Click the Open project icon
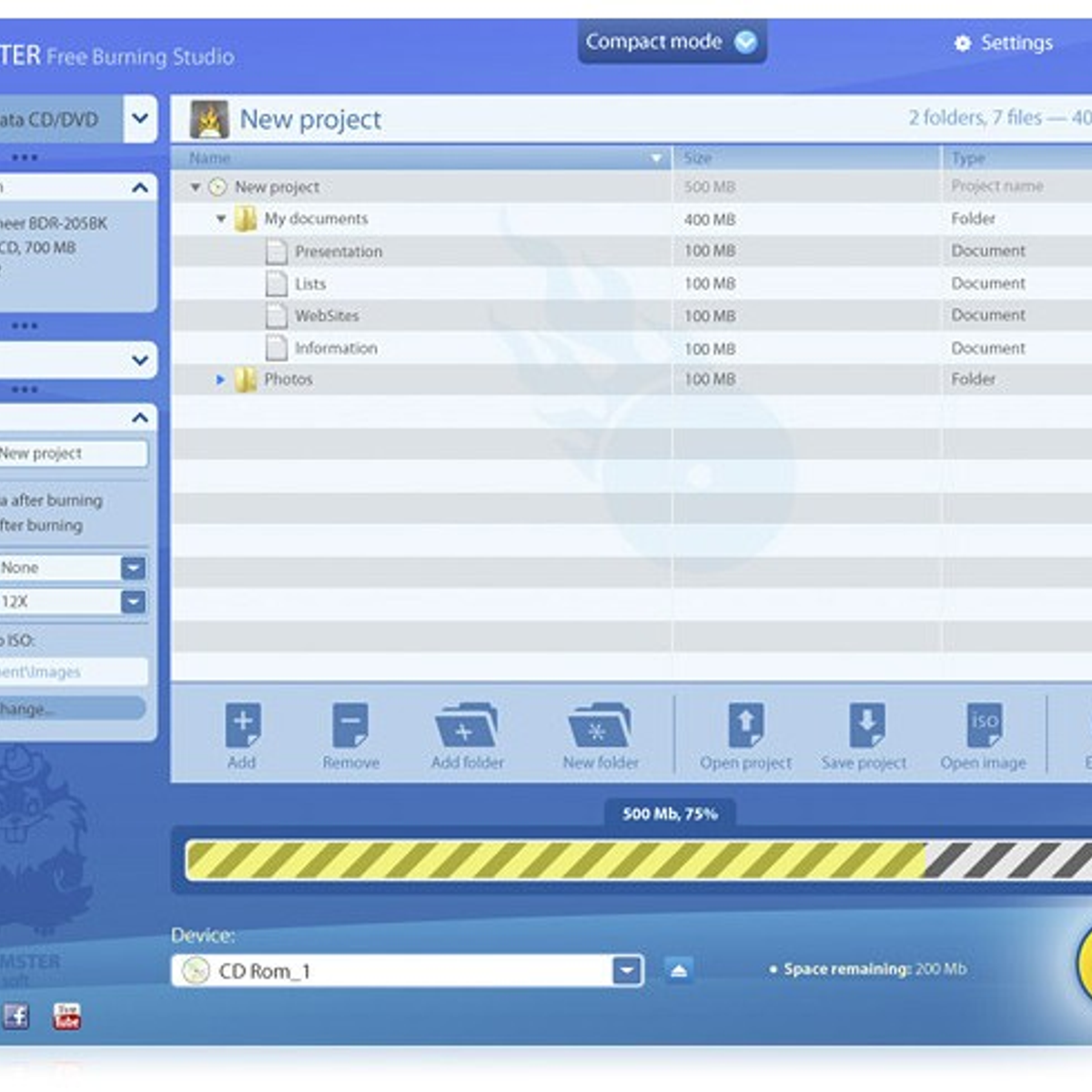The height and width of the screenshot is (1092, 1092). tap(745, 726)
